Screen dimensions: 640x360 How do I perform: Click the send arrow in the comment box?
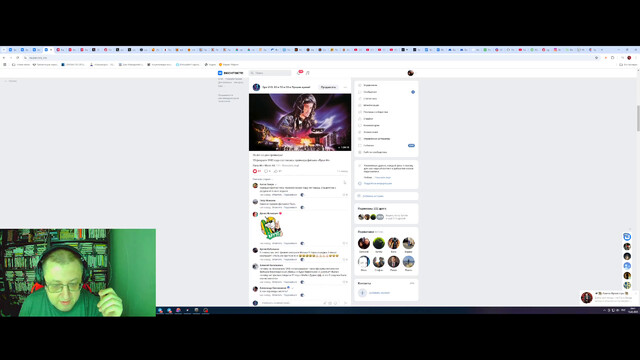coord(345,303)
